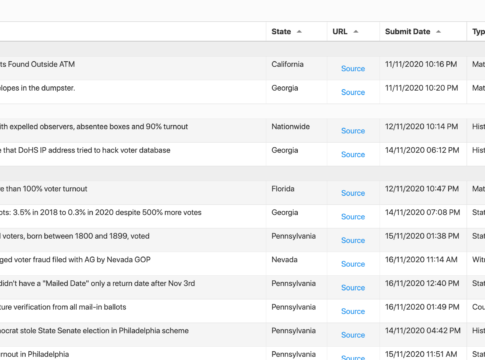
Task: Select the "Nevada" state cell
Action: [284, 260]
